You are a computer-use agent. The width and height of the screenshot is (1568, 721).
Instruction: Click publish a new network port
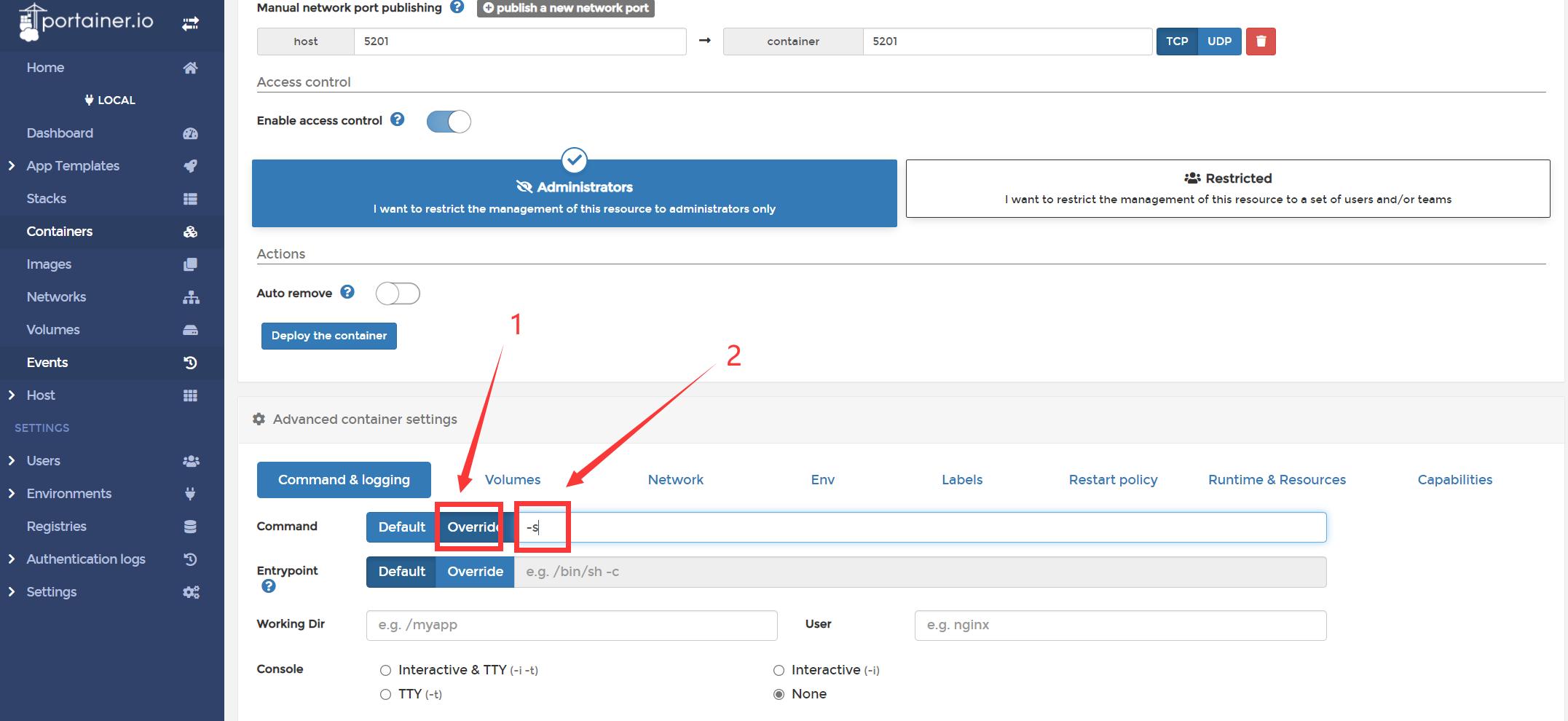coord(565,8)
